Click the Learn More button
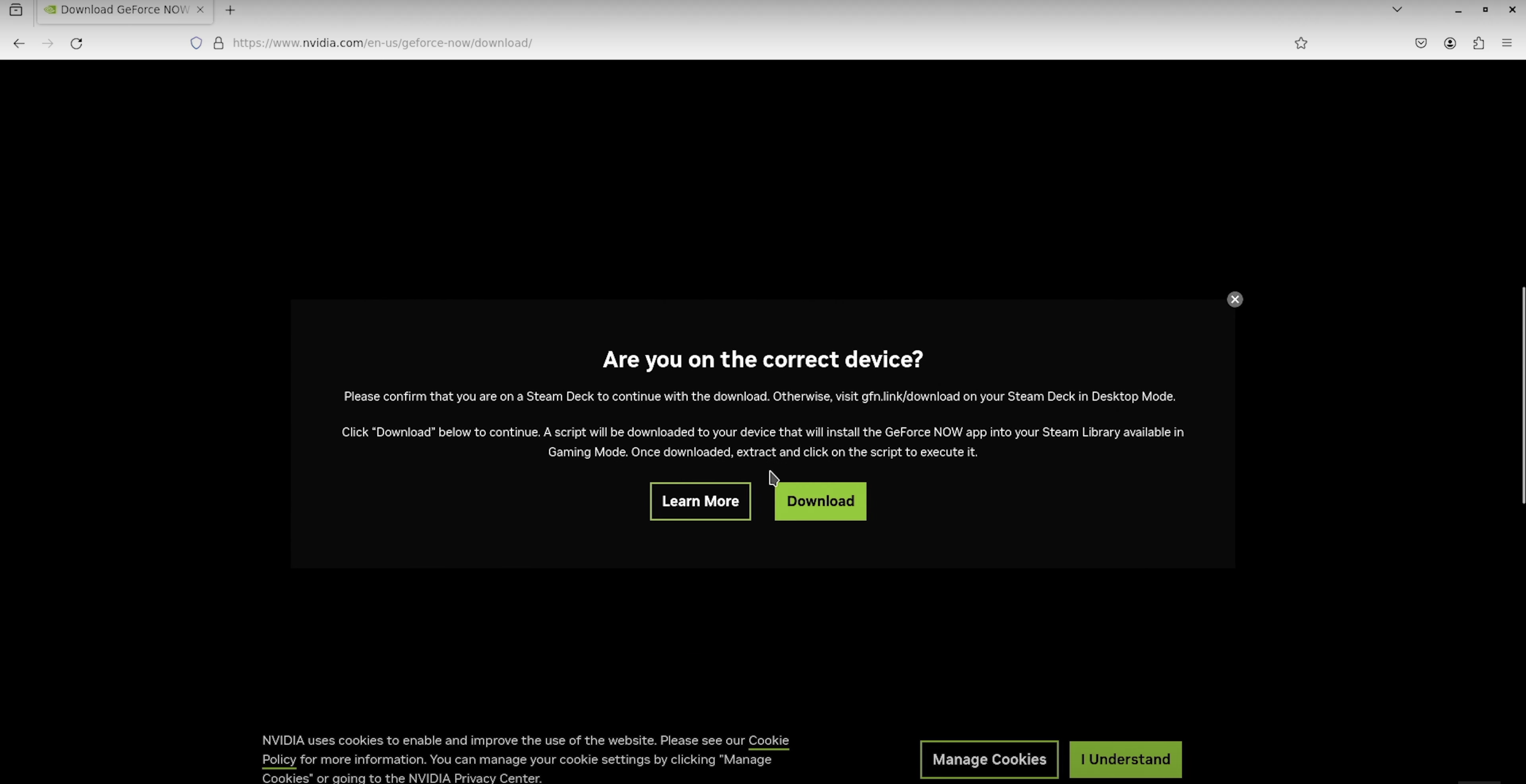Screen dimensions: 1526x784 coord(699,501)
